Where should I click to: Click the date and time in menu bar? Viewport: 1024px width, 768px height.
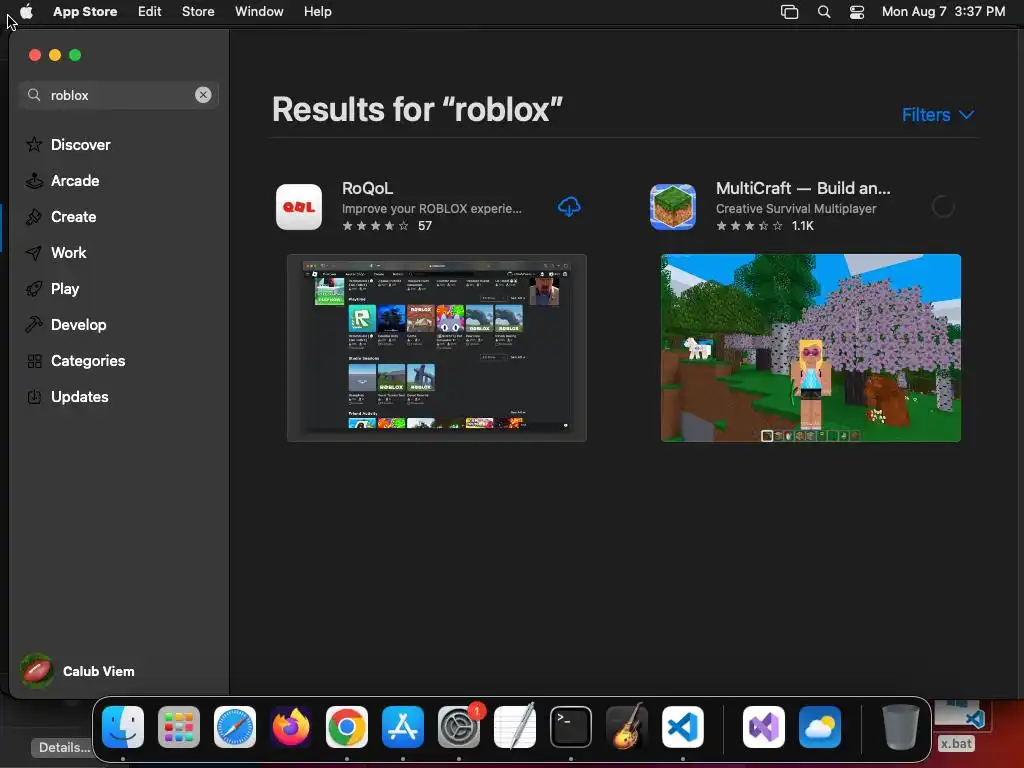point(944,12)
